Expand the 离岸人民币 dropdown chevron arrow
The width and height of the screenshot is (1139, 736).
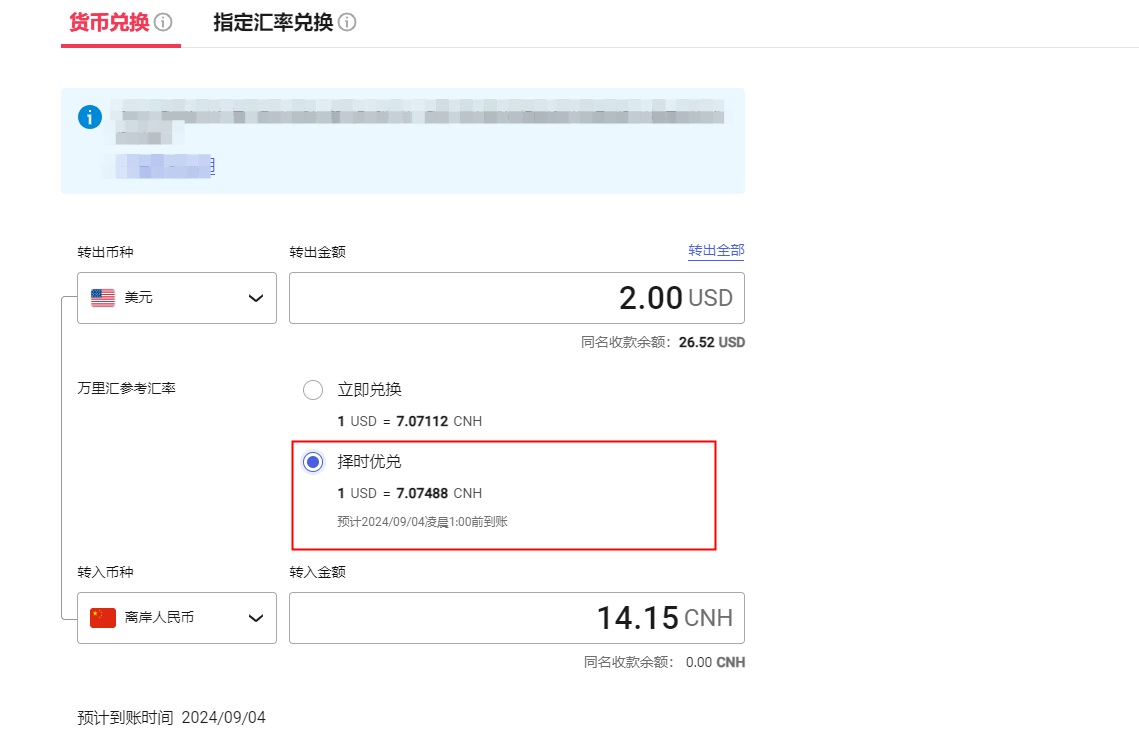click(255, 618)
